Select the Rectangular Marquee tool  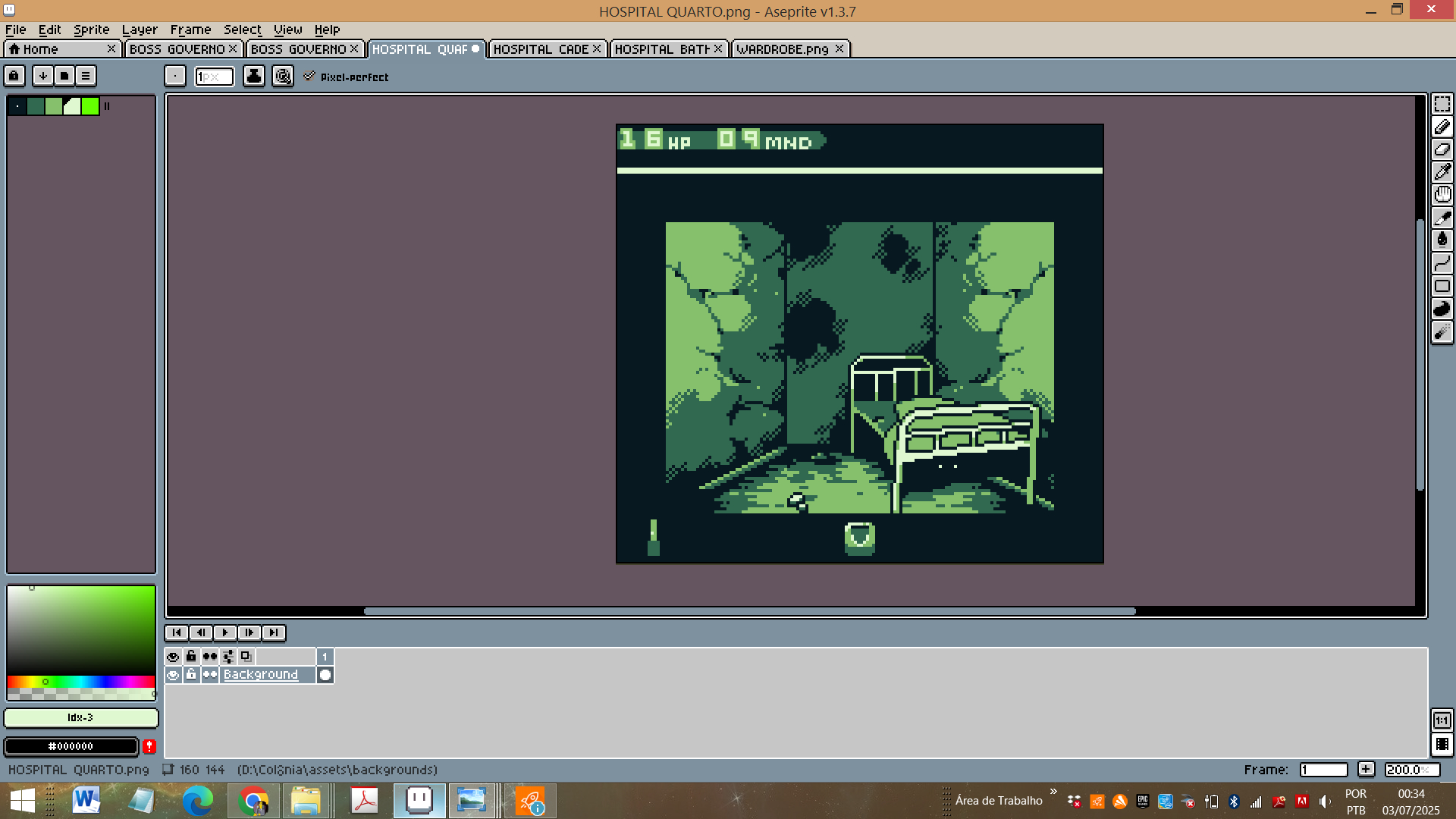pos(1442,104)
